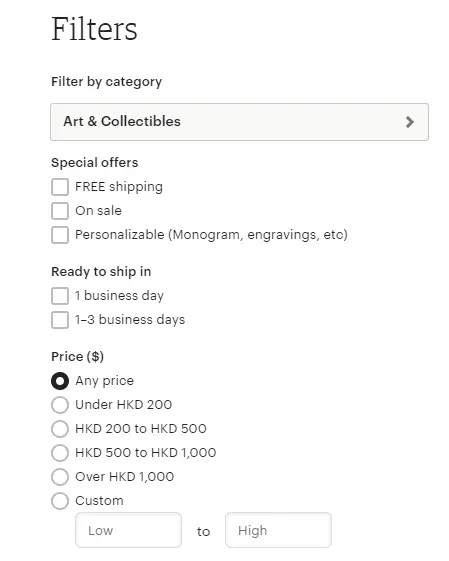Toggle the 1 business day checkbox

click(60, 296)
